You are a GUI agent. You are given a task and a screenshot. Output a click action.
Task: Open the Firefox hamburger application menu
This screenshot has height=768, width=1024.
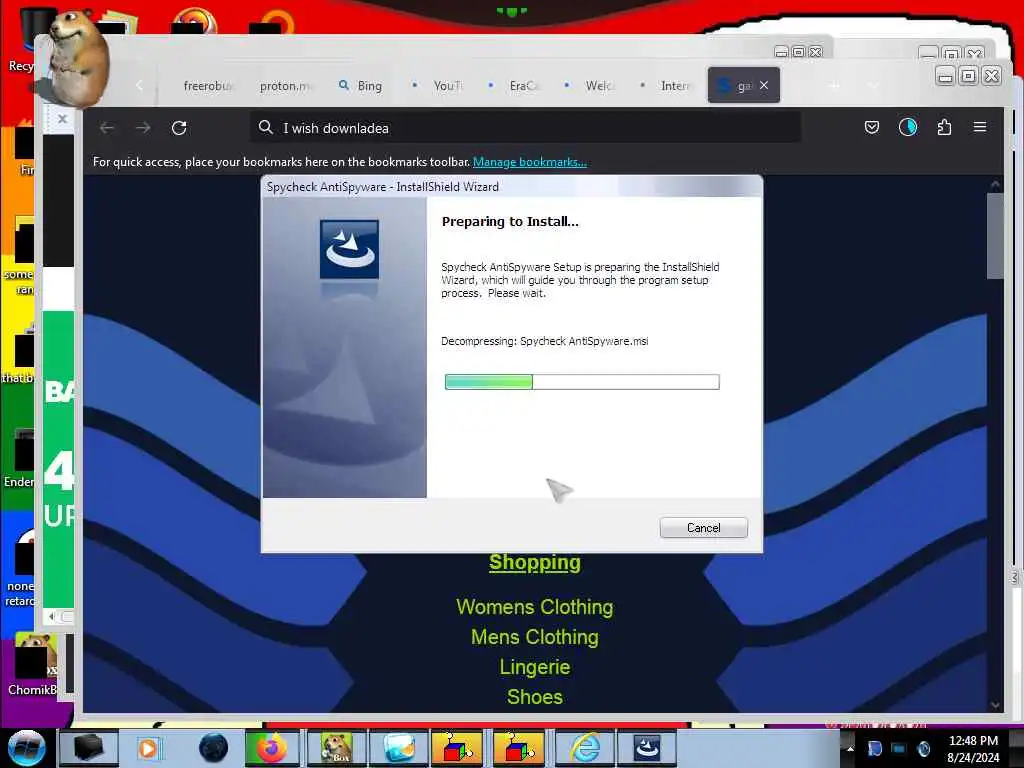tap(980, 127)
